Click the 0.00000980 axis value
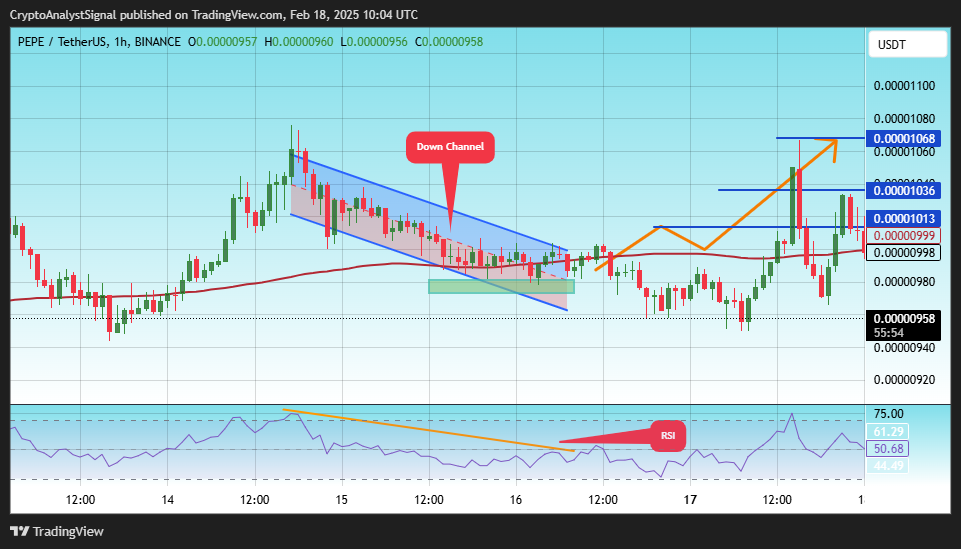The height and width of the screenshot is (549, 961). pyautogui.click(x=904, y=282)
